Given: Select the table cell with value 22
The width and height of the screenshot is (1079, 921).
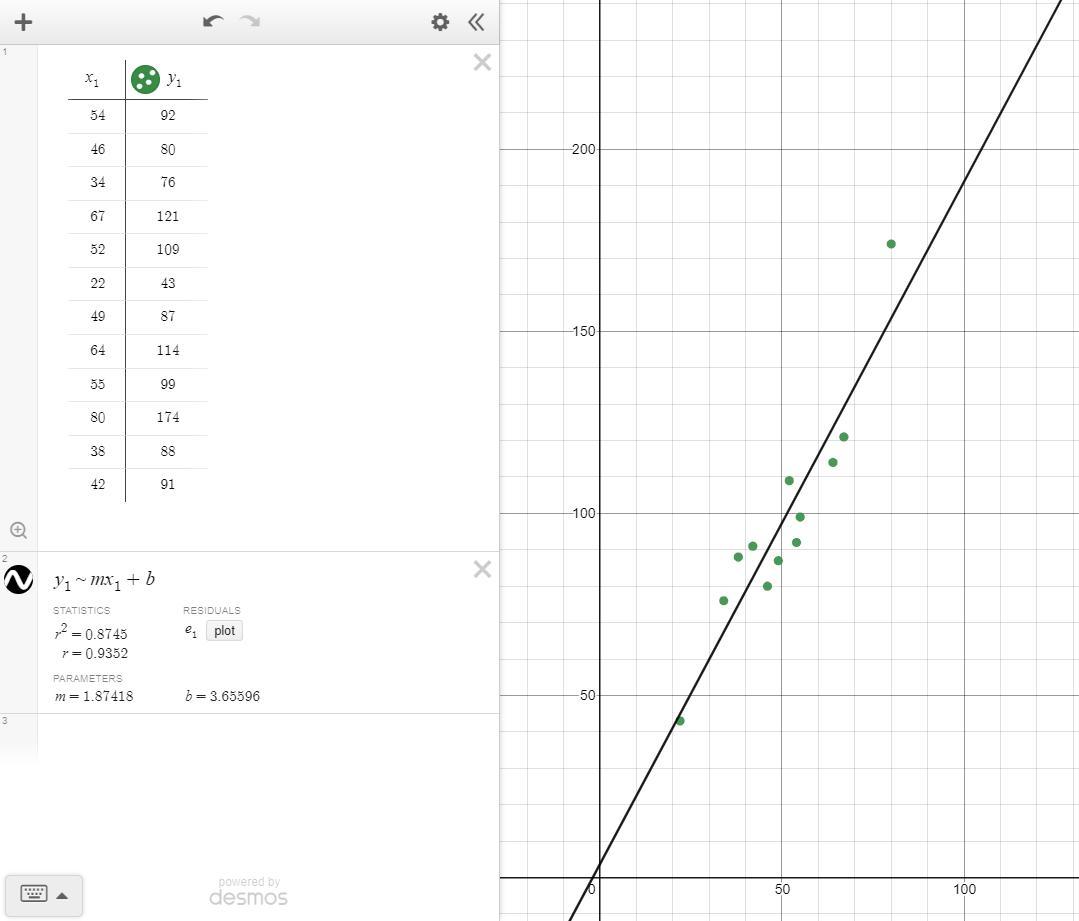Looking at the screenshot, I should tap(97, 283).
